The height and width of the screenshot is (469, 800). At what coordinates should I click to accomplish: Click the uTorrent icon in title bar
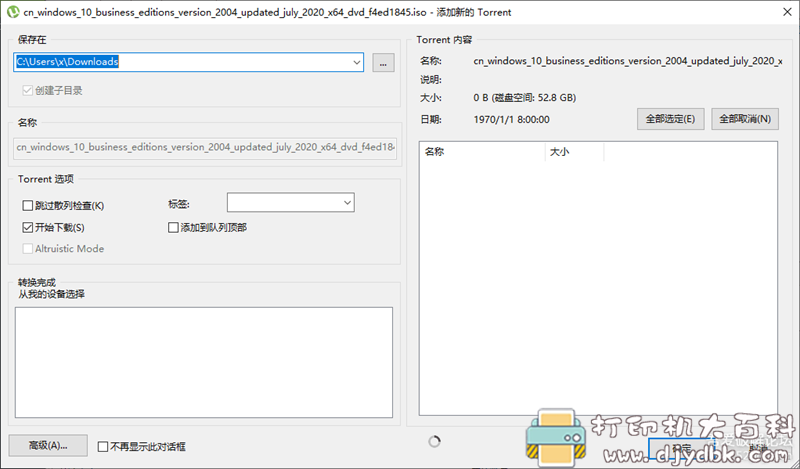(x=13, y=12)
